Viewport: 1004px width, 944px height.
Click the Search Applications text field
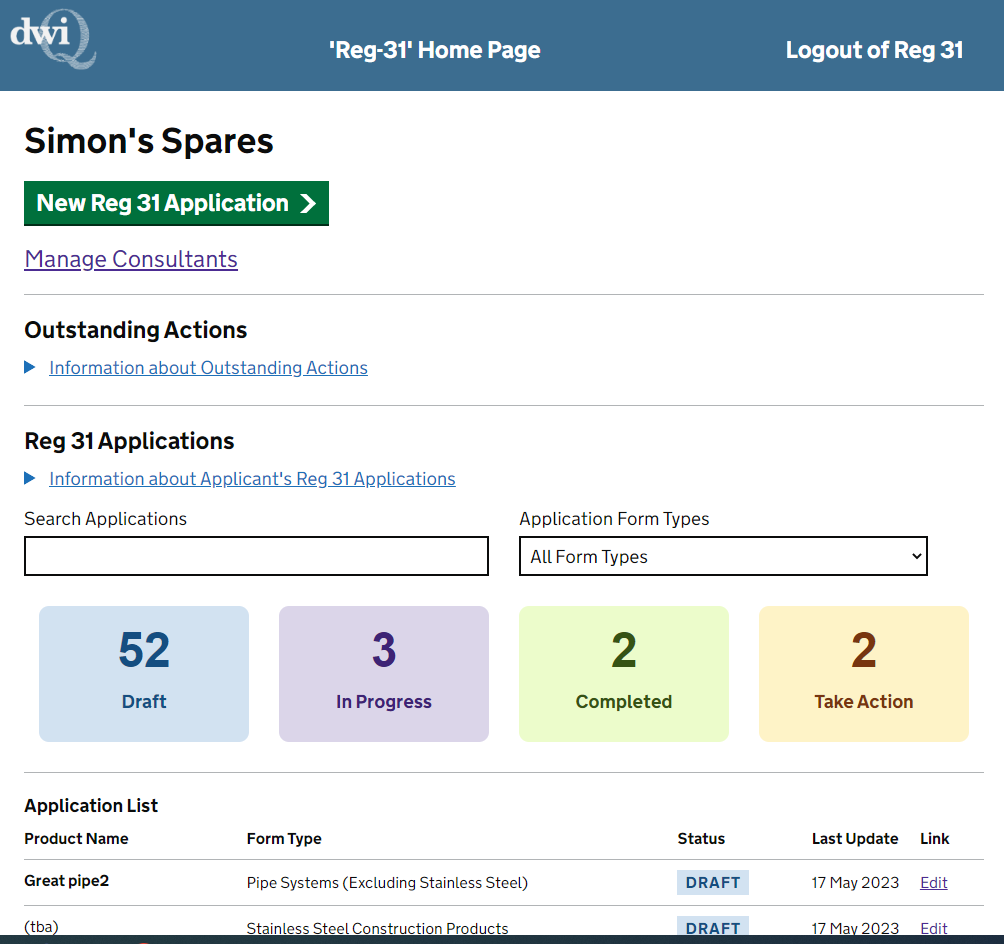click(256, 556)
